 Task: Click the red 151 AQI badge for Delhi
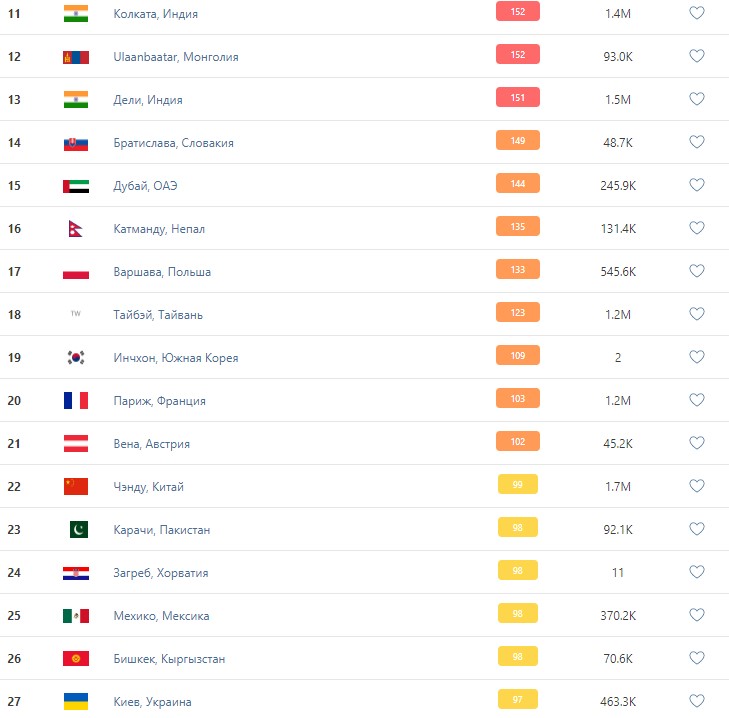click(x=517, y=97)
